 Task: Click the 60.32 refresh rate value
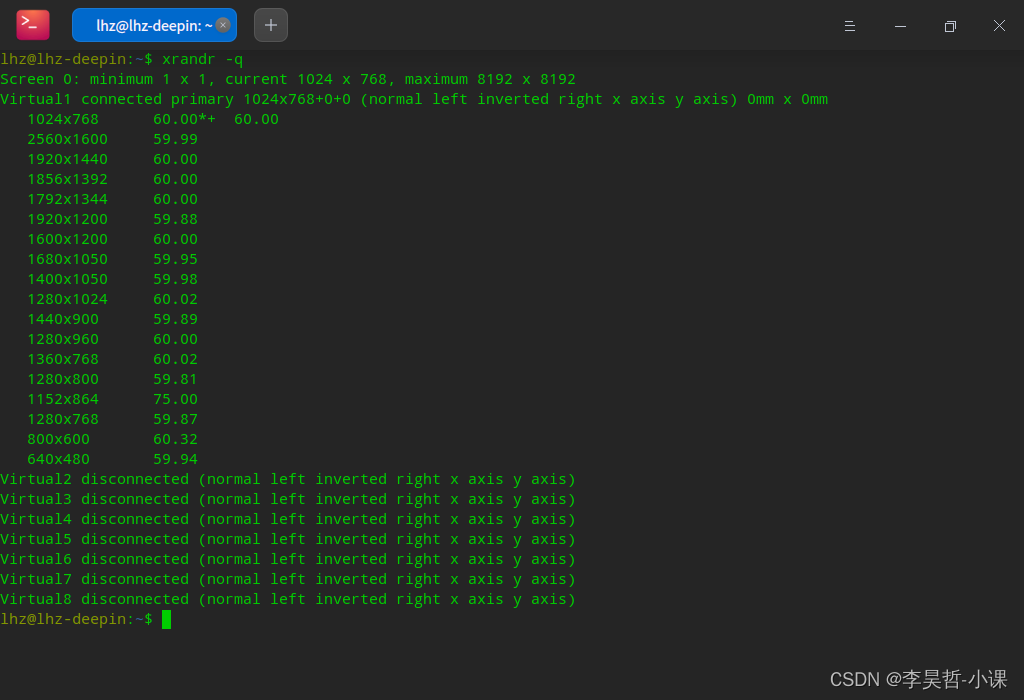[175, 439]
